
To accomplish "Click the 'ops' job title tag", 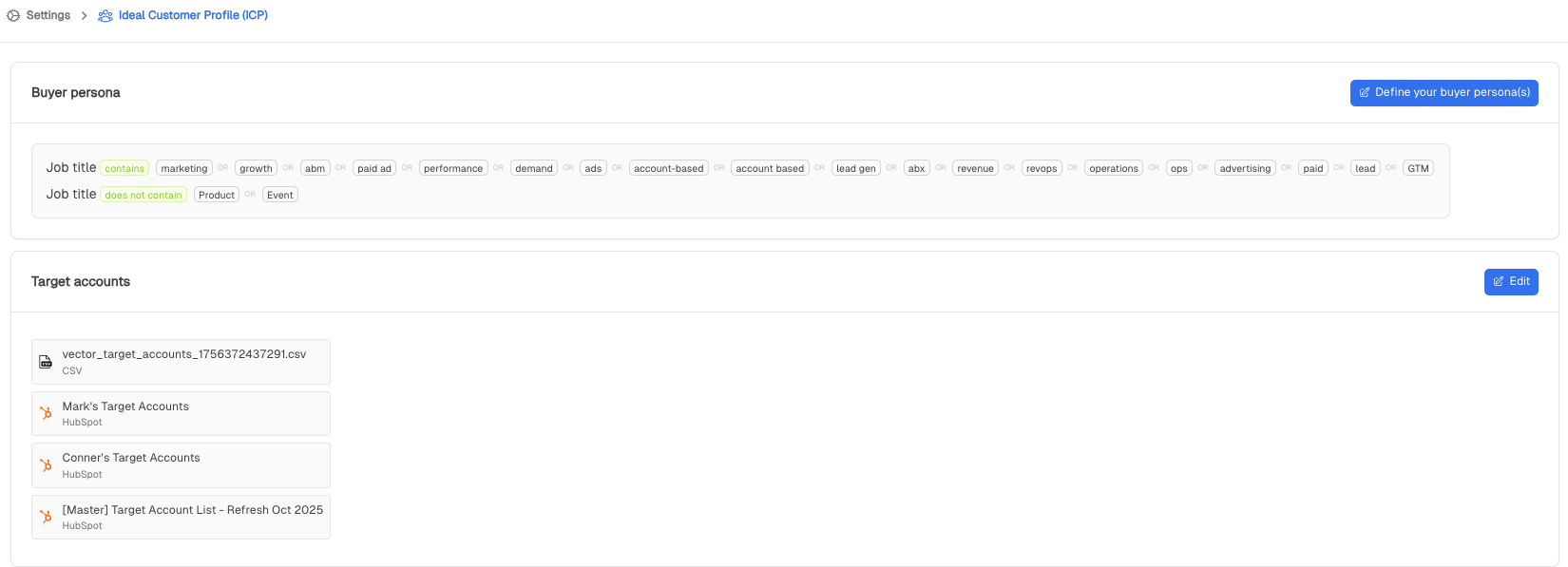I will coord(1179,168).
